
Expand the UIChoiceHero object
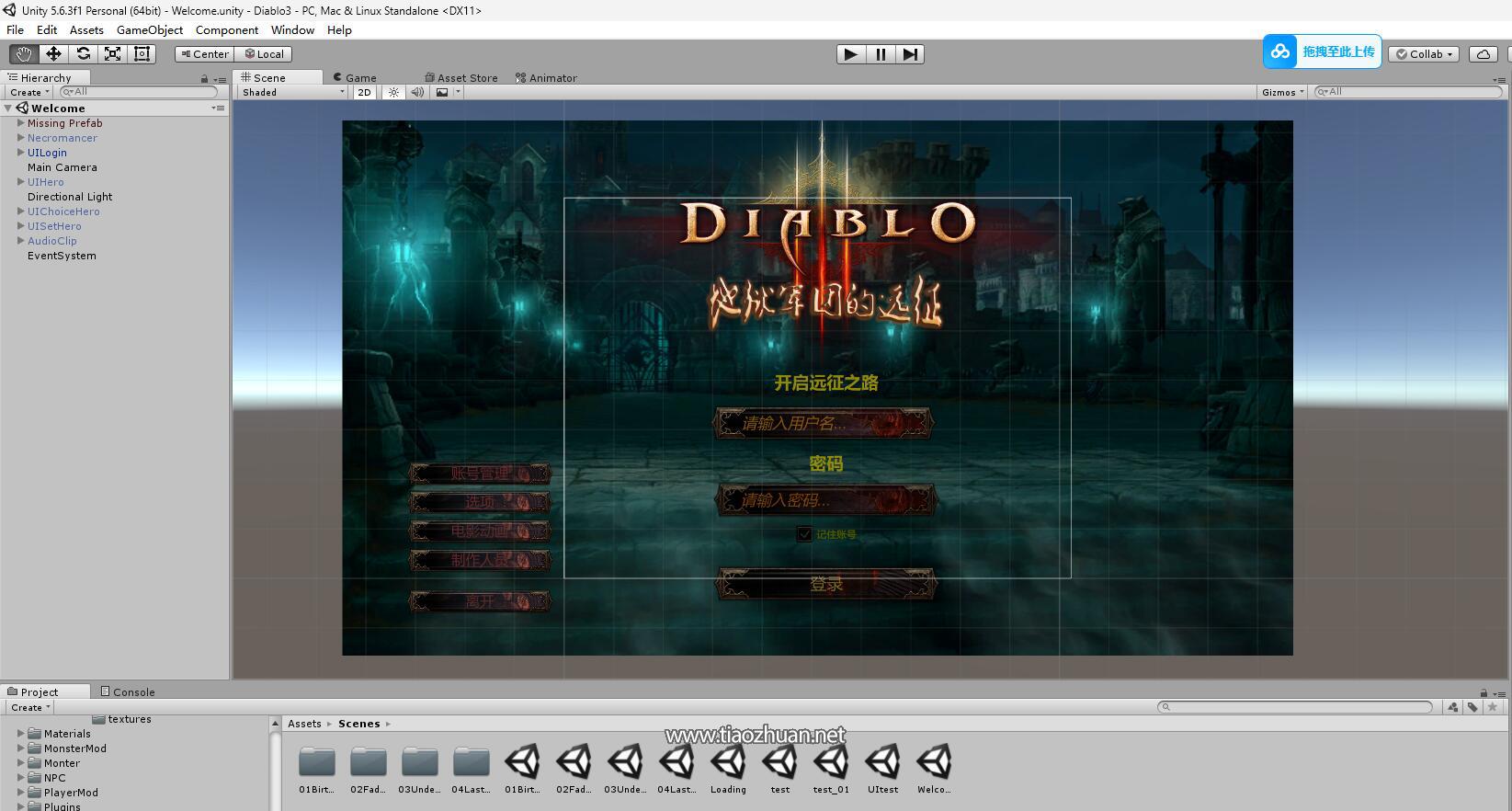click(20, 211)
